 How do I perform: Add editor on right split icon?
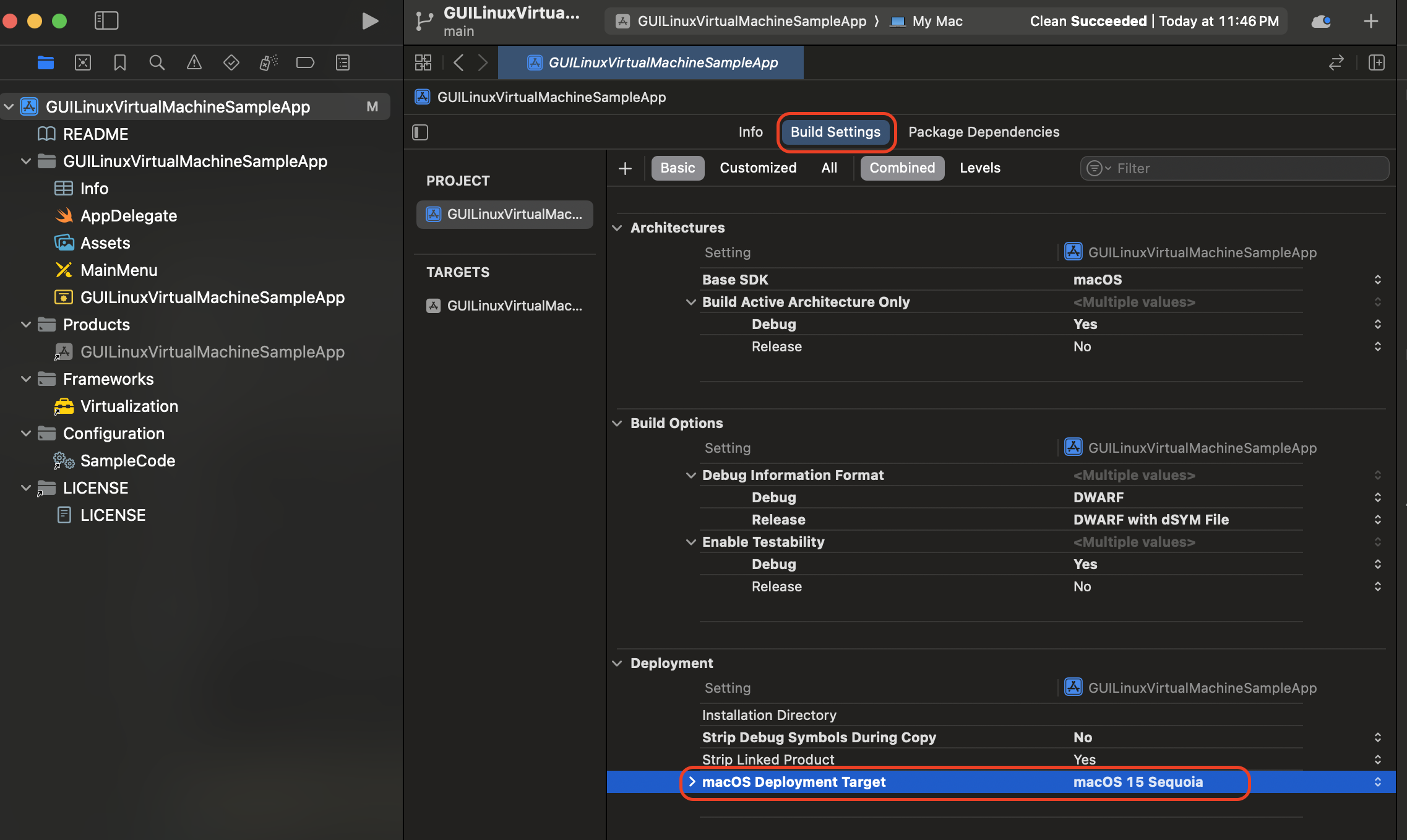click(1377, 62)
